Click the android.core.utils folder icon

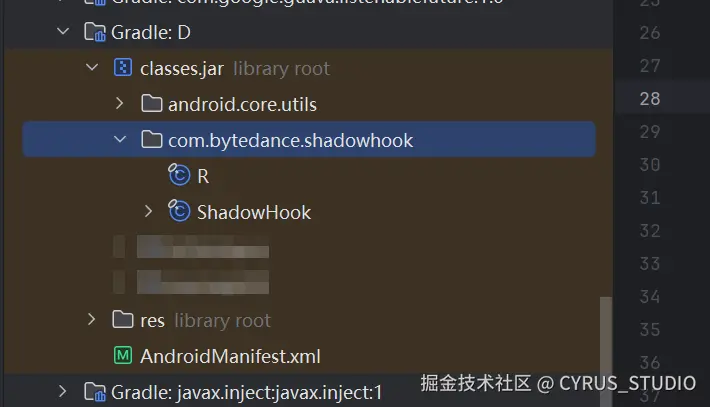[x=152, y=104]
